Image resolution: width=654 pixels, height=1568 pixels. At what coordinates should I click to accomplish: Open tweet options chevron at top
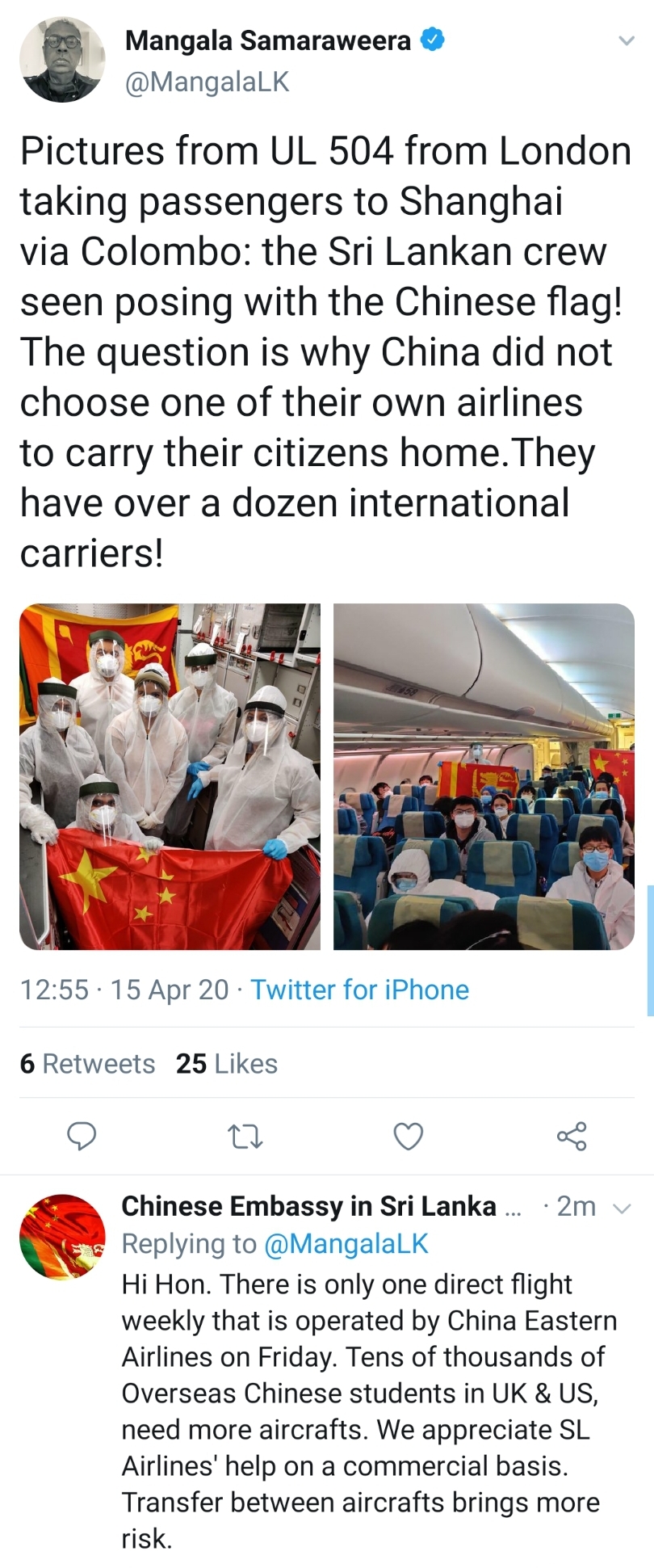pyautogui.click(x=626, y=40)
